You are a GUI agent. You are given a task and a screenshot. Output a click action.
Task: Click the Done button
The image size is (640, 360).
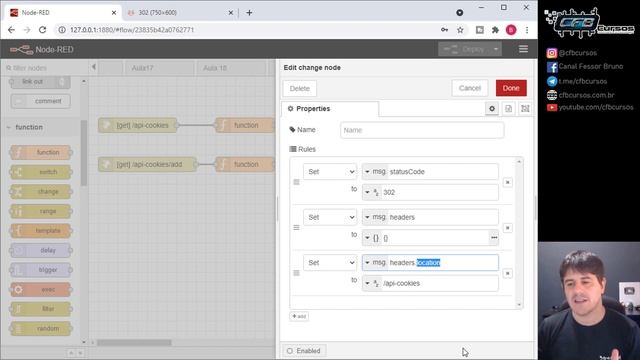tap(511, 88)
